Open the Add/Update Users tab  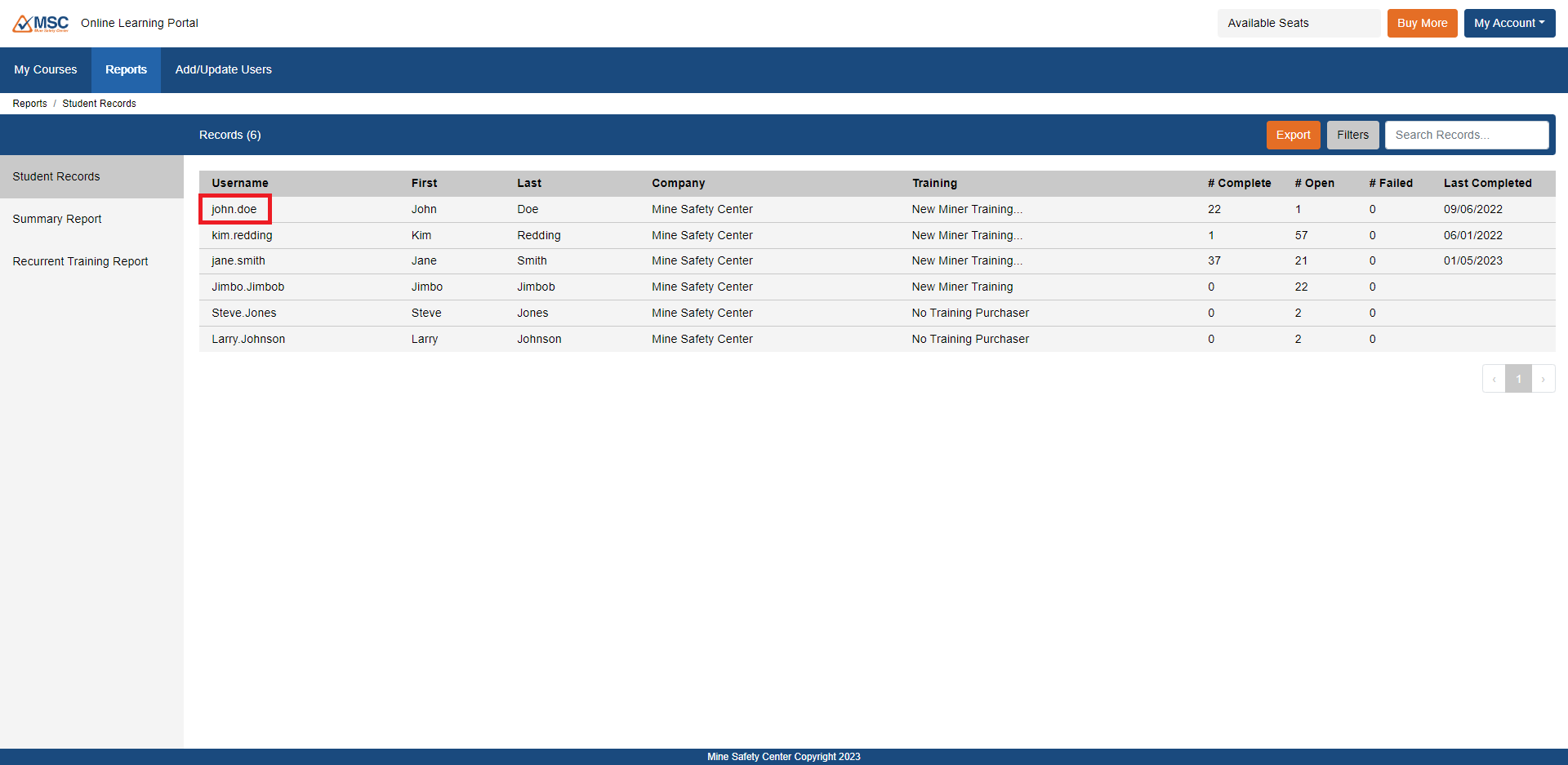(x=224, y=69)
